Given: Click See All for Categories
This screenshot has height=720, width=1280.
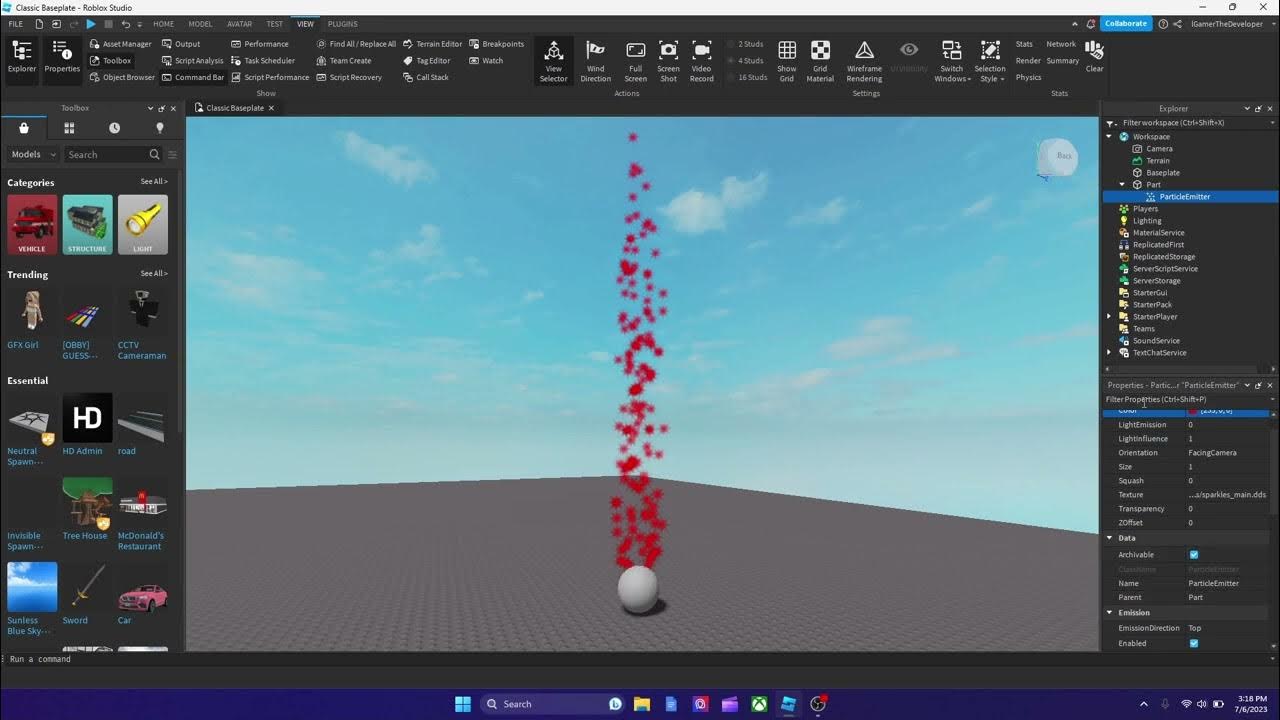Looking at the screenshot, I should click(x=154, y=182).
